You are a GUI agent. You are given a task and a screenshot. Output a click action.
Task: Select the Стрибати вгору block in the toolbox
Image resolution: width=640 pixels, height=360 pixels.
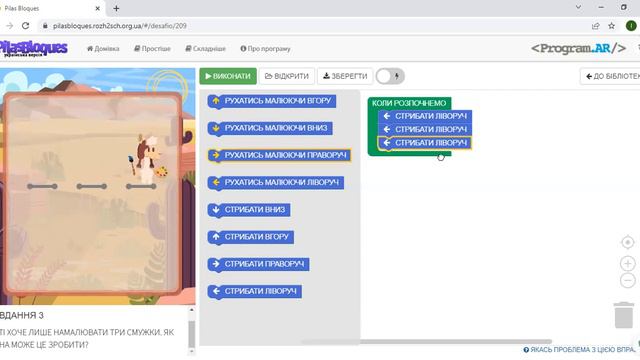[x=251, y=237]
